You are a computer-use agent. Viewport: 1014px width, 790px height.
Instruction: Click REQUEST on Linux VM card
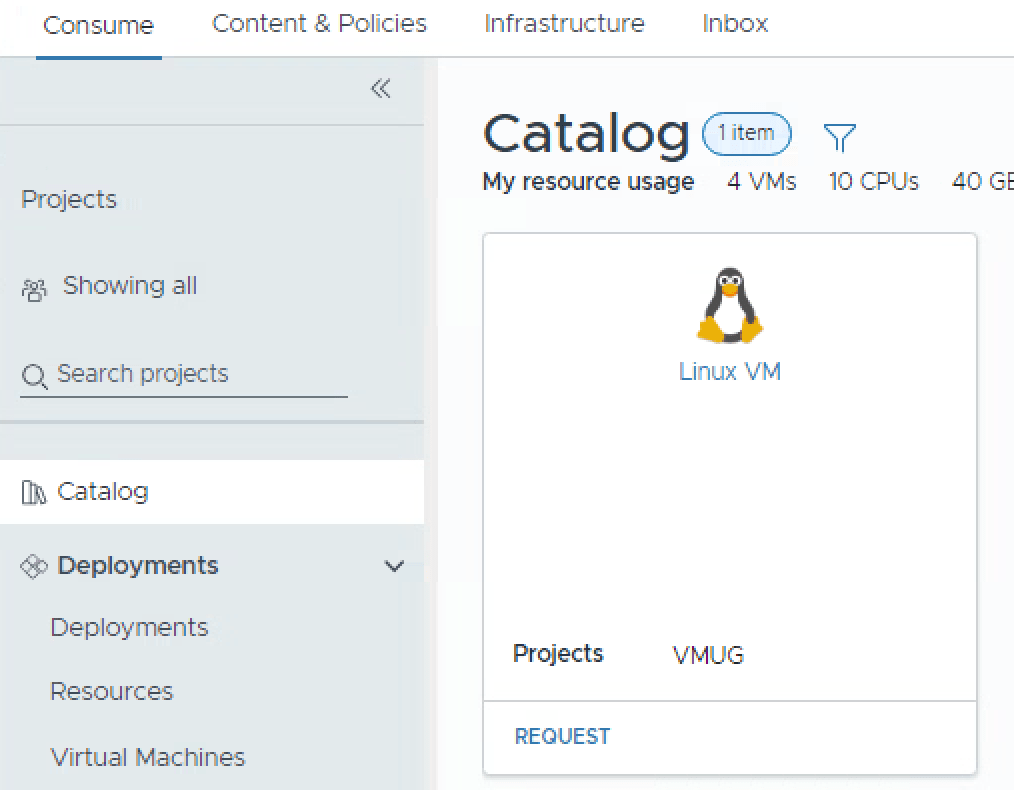[562, 737]
